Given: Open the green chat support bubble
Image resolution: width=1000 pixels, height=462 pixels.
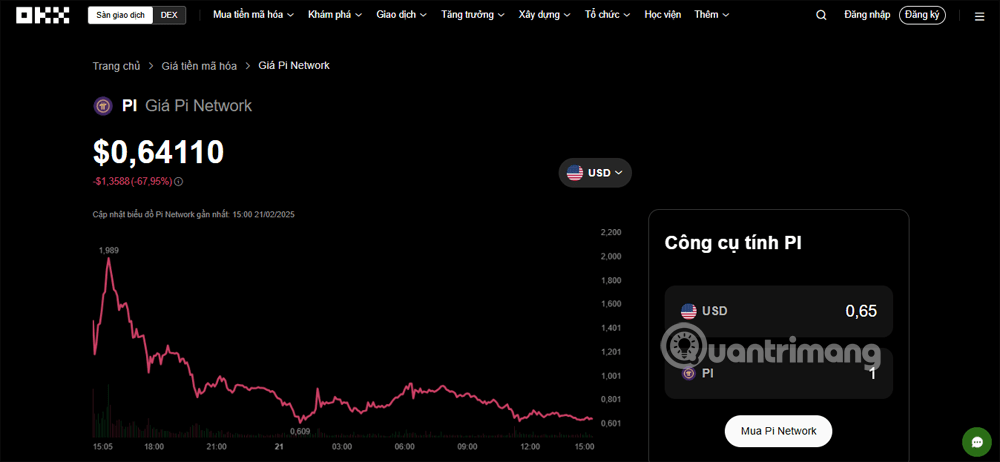Looking at the screenshot, I should pos(976,442).
